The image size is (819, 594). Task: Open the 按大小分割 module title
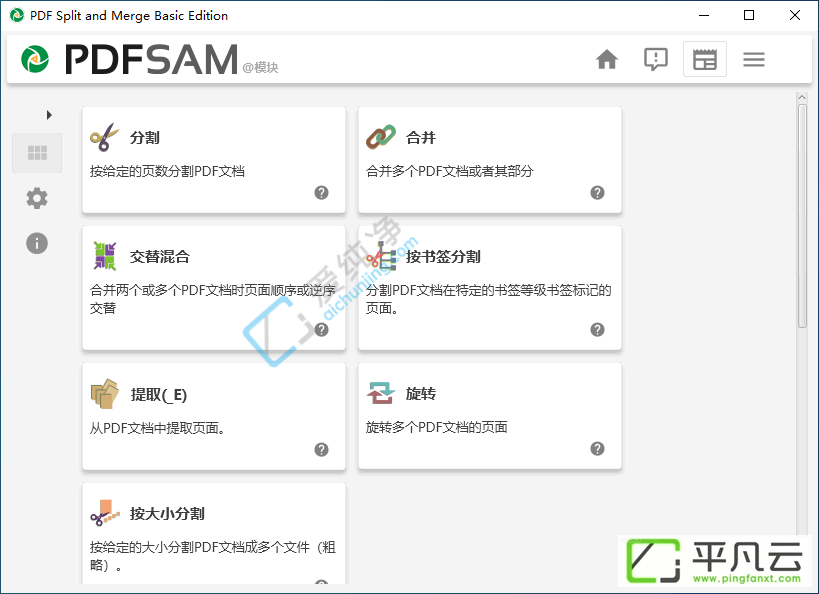click(167, 514)
